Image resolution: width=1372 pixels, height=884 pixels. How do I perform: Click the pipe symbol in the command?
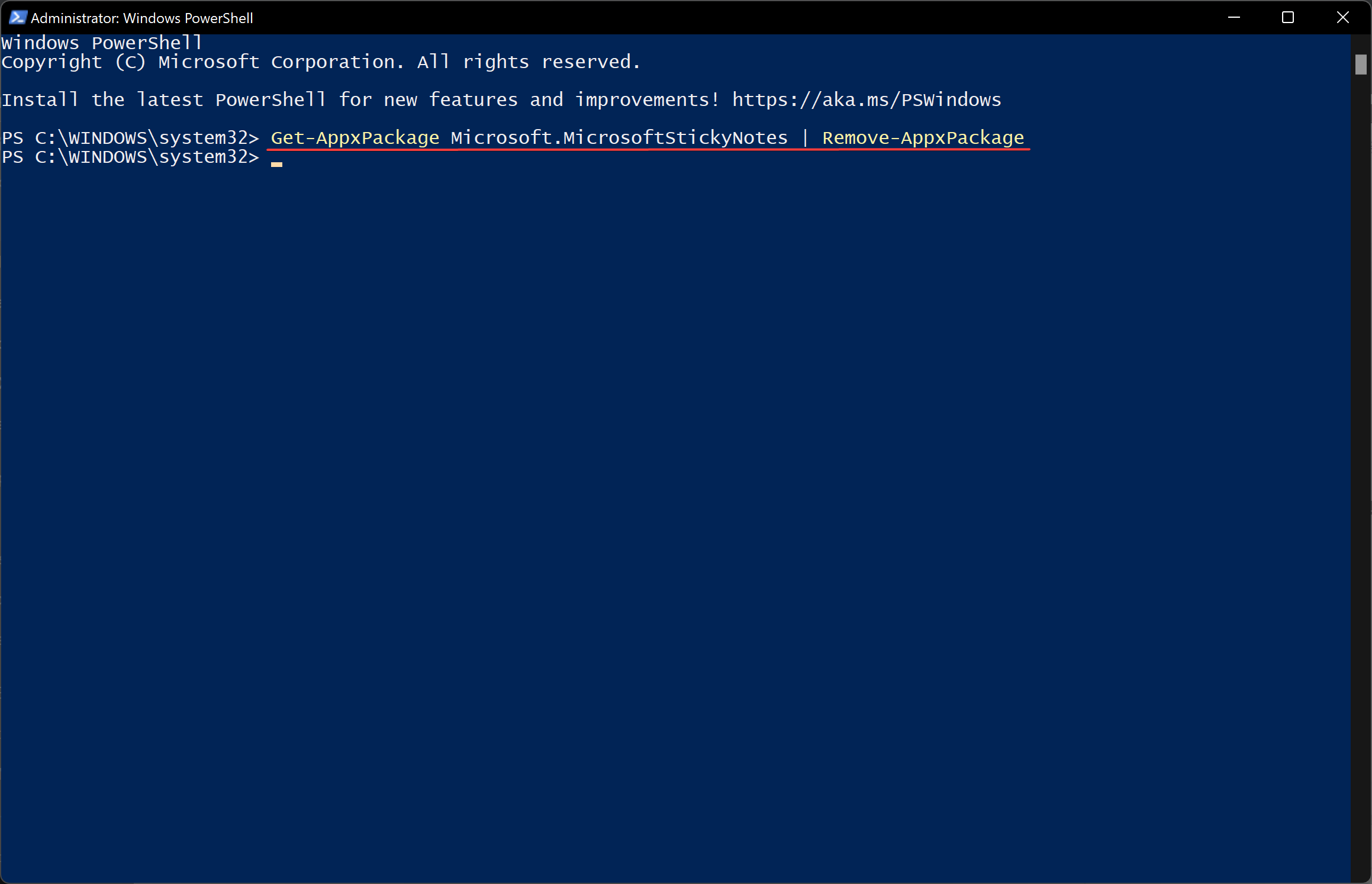805,137
